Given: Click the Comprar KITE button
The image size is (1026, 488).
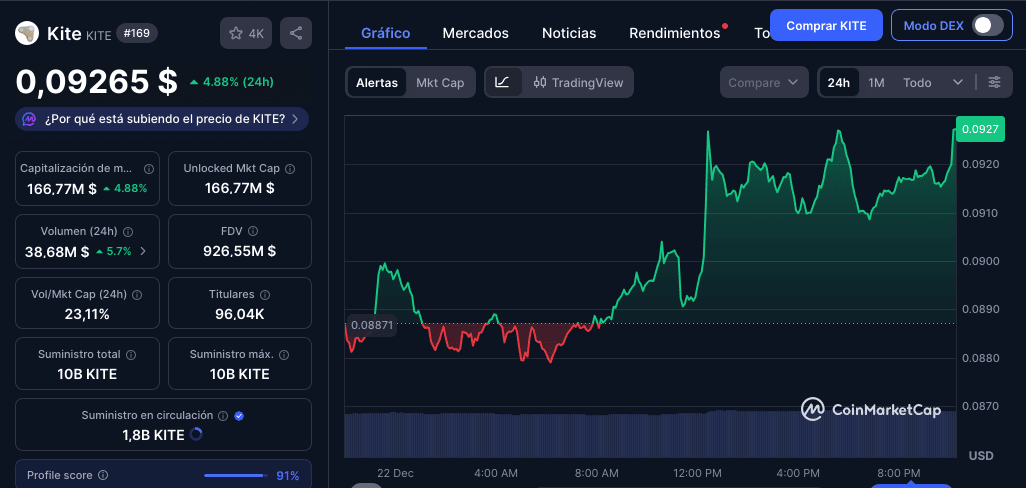Looking at the screenshot, I should [825, 25].
